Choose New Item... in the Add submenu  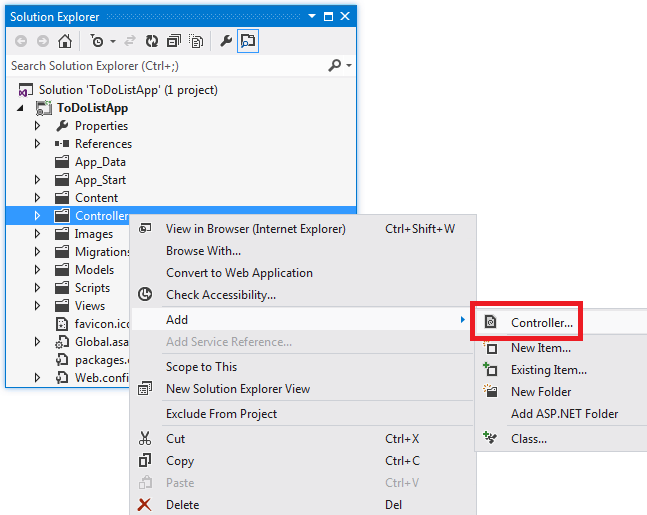[x=561, y=348]
